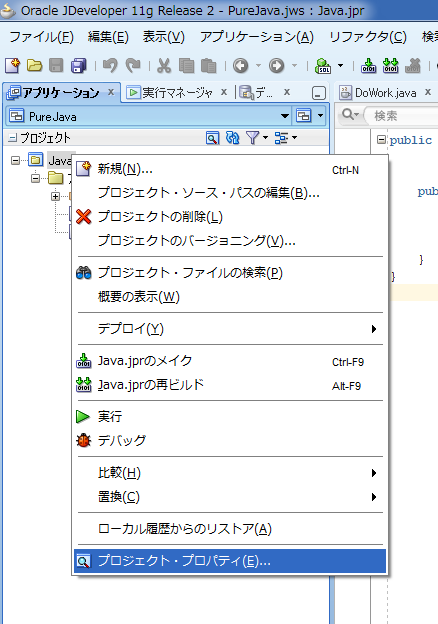The width and height of the screenshot is (438, 624).
Task: Click the disabled Cancel Build icon
Action: pyautogui.click(x=413, y=65)
